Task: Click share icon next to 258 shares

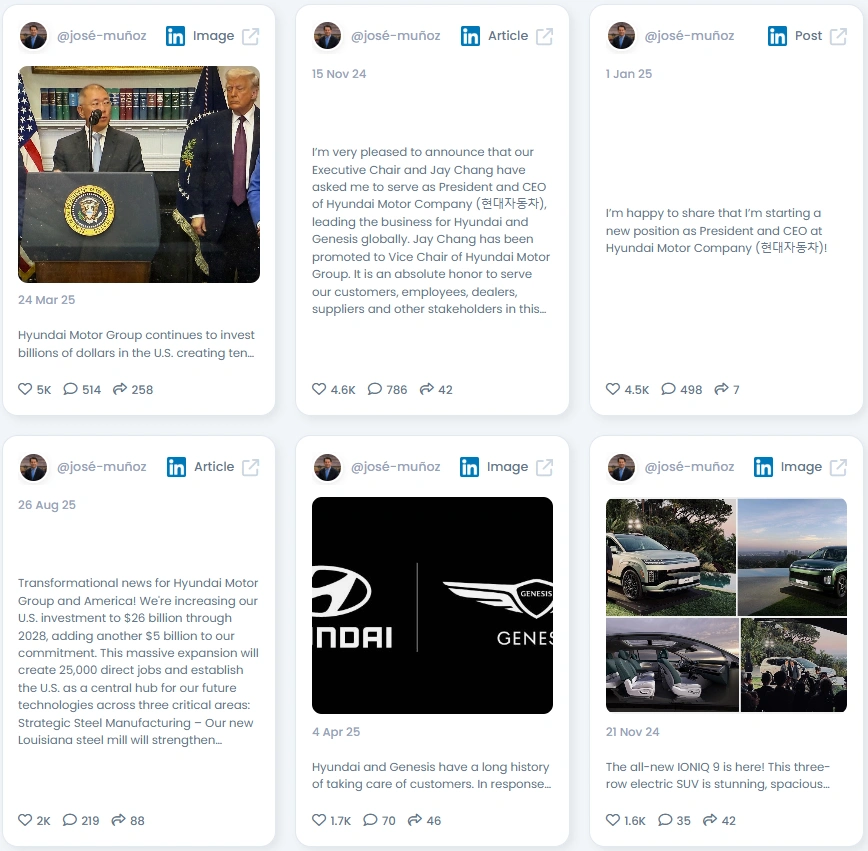Action: [120, 389]
